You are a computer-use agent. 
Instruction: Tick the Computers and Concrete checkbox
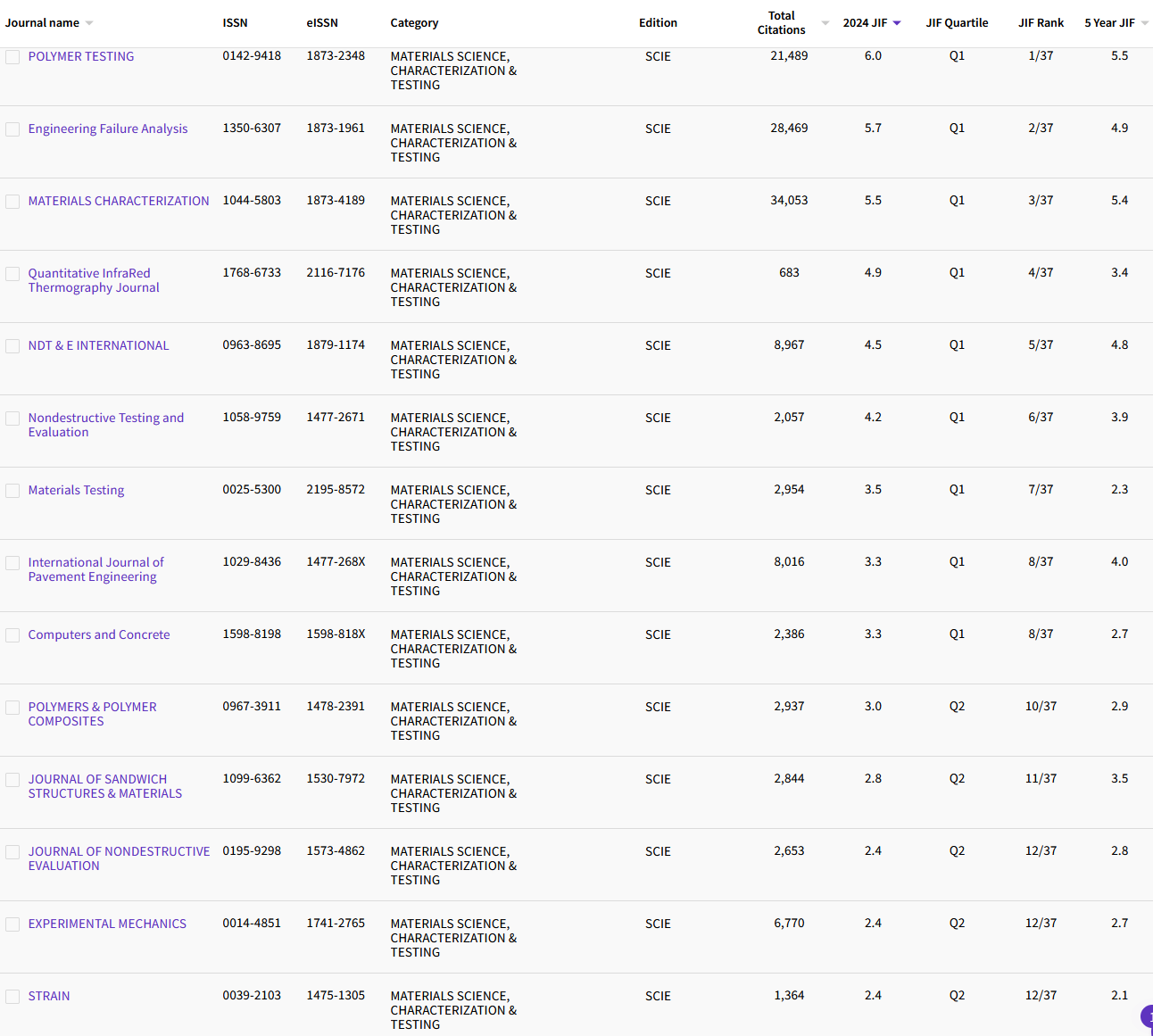[12, 634]
